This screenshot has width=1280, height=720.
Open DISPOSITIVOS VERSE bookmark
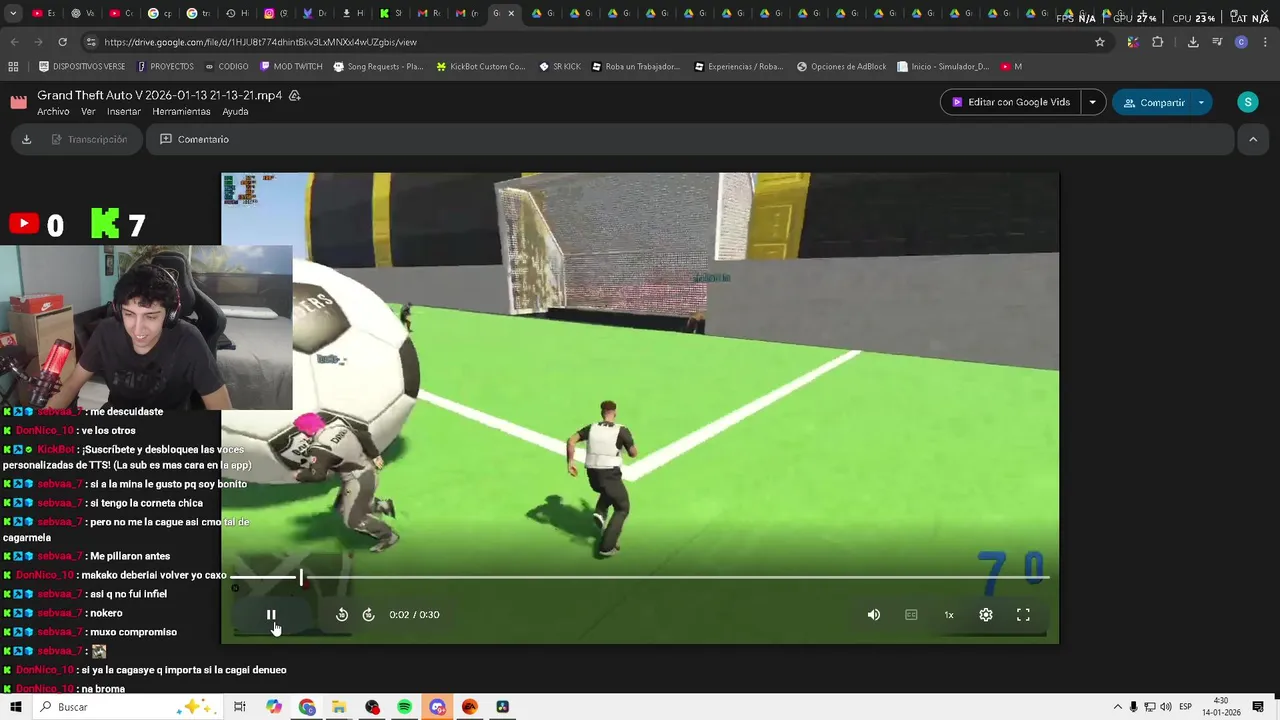click(x=82, y=67)
